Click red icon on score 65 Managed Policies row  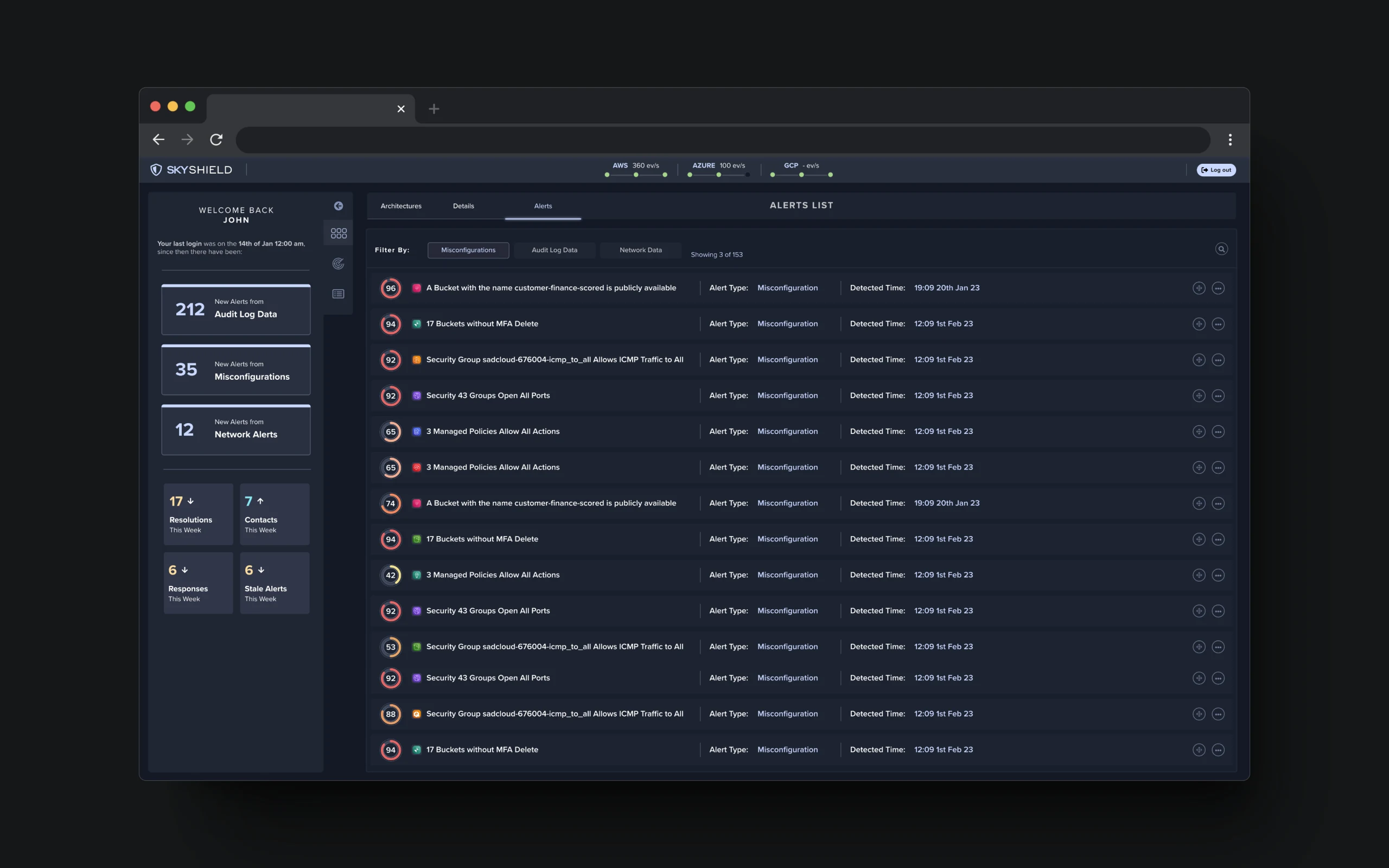point(417,467)
